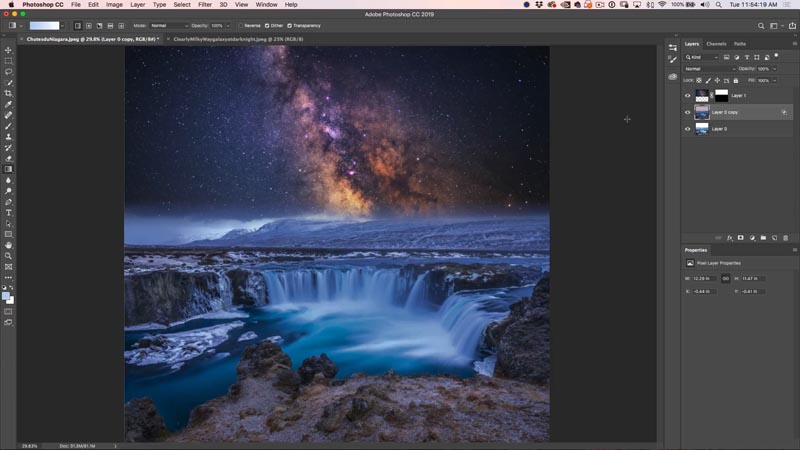The height and width of the screenshot is (450, 800).
Task: Select the Lasso tool
Action: 8,72
